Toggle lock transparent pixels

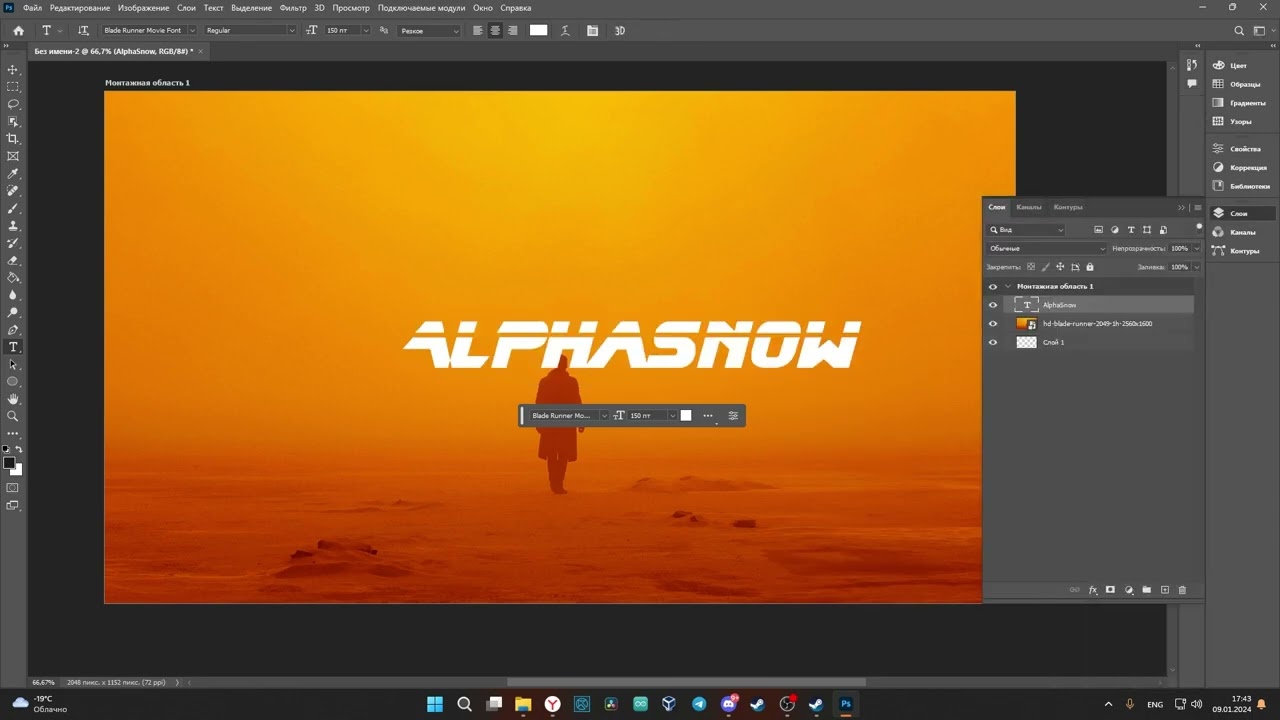(1031, 267)
